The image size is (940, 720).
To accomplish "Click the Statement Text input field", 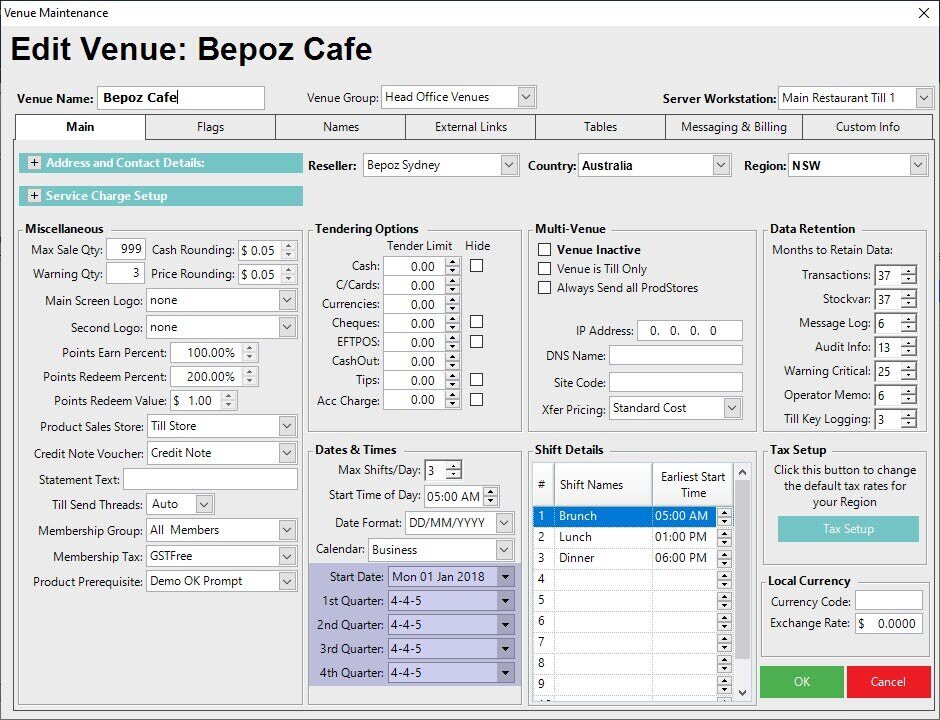I will (x=210, y=480).
